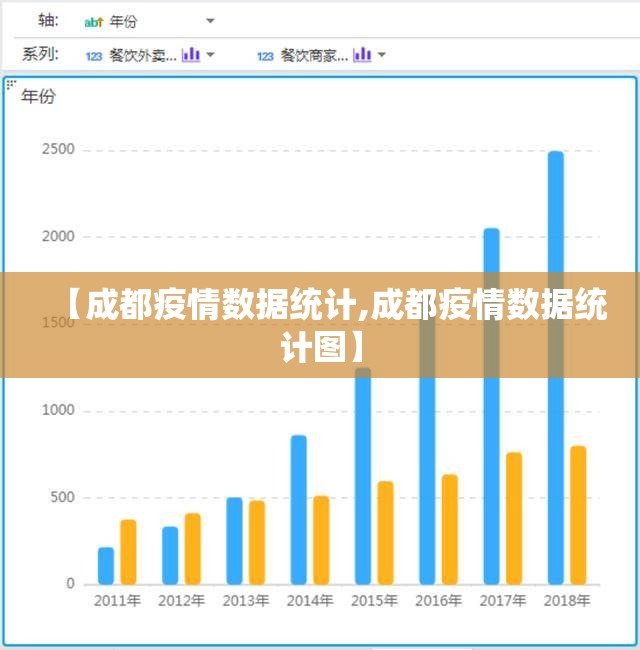
Task: Select the 餐饮商家... series field
Action: (314, 55)
